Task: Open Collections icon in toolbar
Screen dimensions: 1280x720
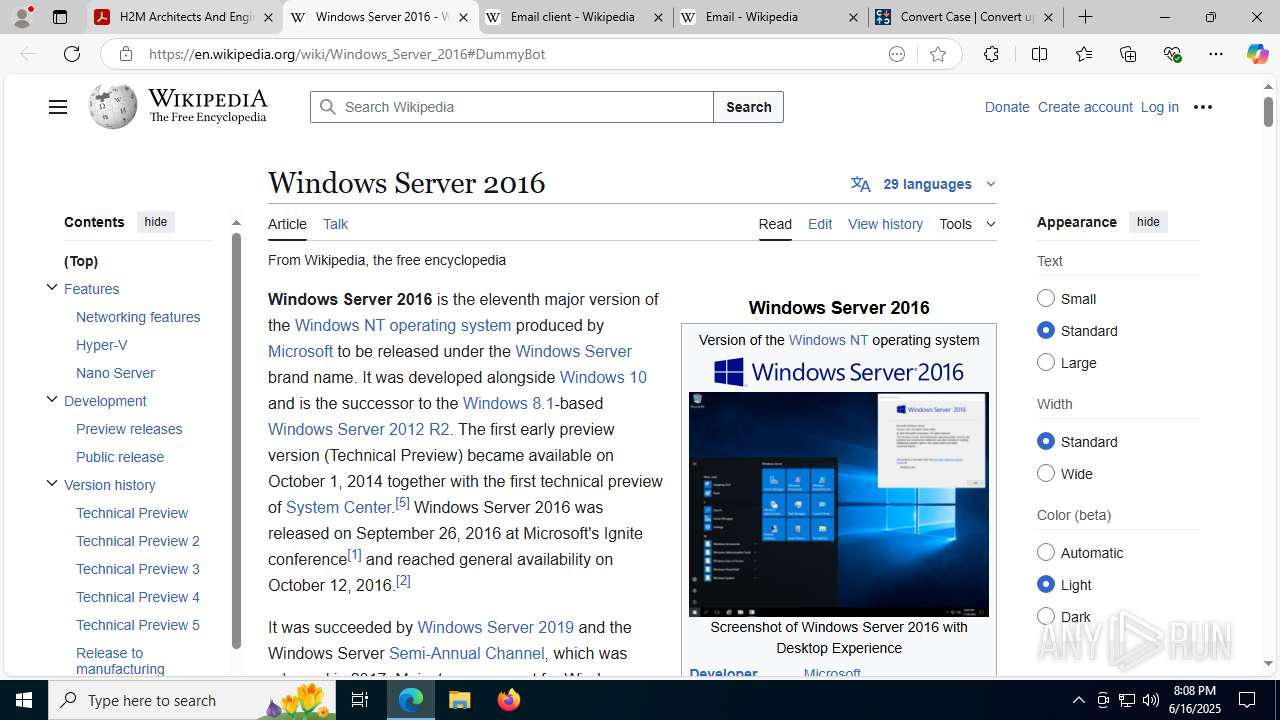Action: 1128,54
